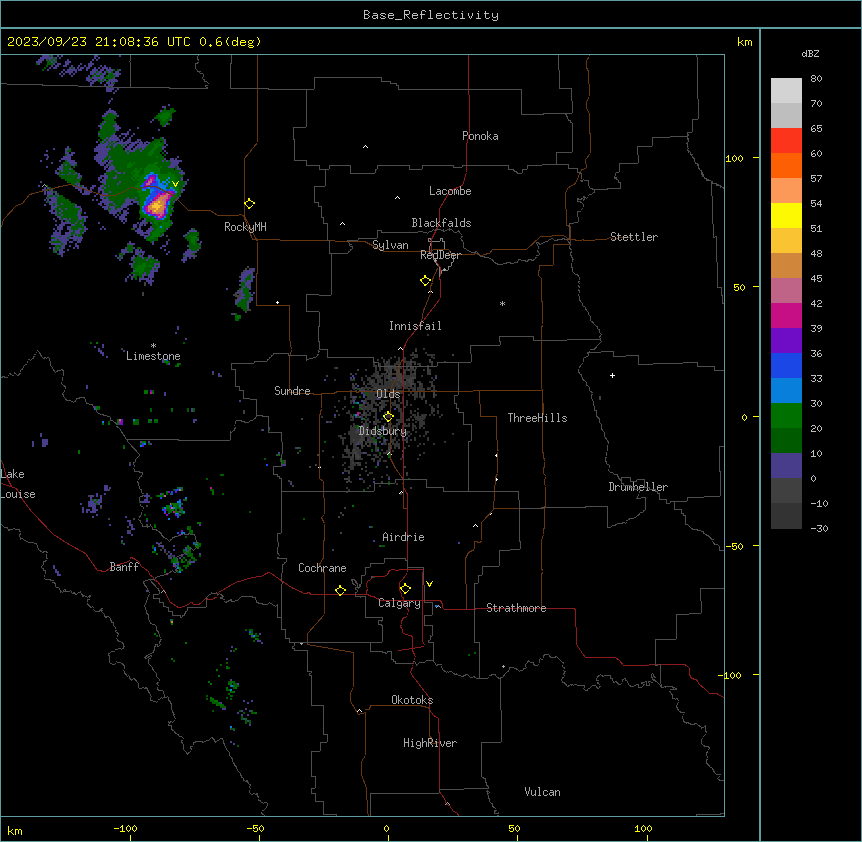Click the 80 value in the dBZ legend

pyautogui.click(x=816, y=79)
